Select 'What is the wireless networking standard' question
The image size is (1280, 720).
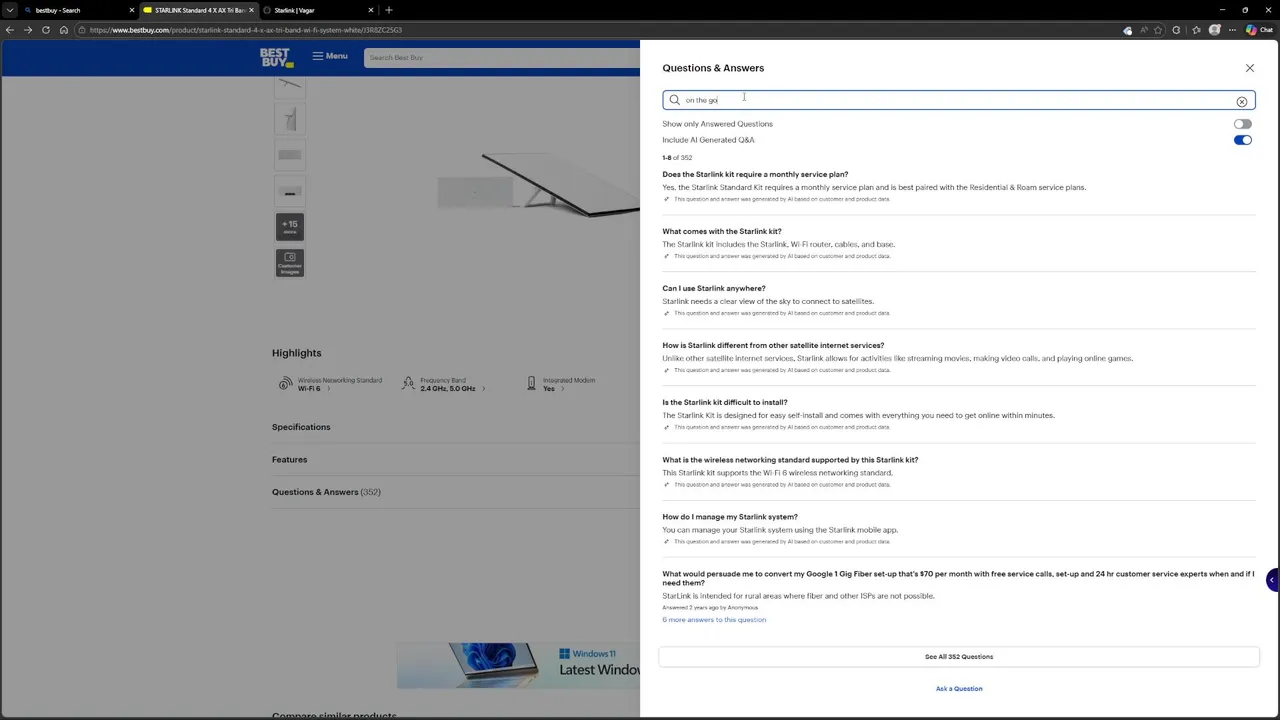[790, 460]
